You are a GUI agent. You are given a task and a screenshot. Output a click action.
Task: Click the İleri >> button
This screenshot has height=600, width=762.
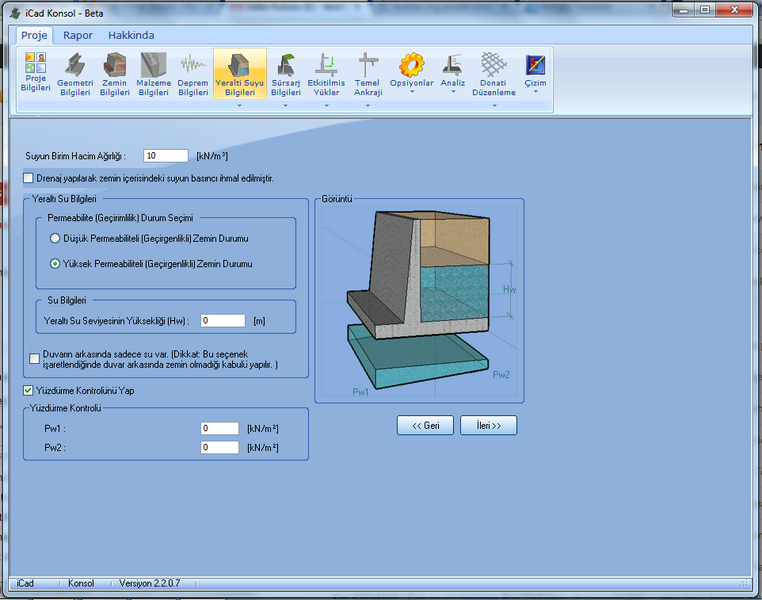tap(488, 426)
